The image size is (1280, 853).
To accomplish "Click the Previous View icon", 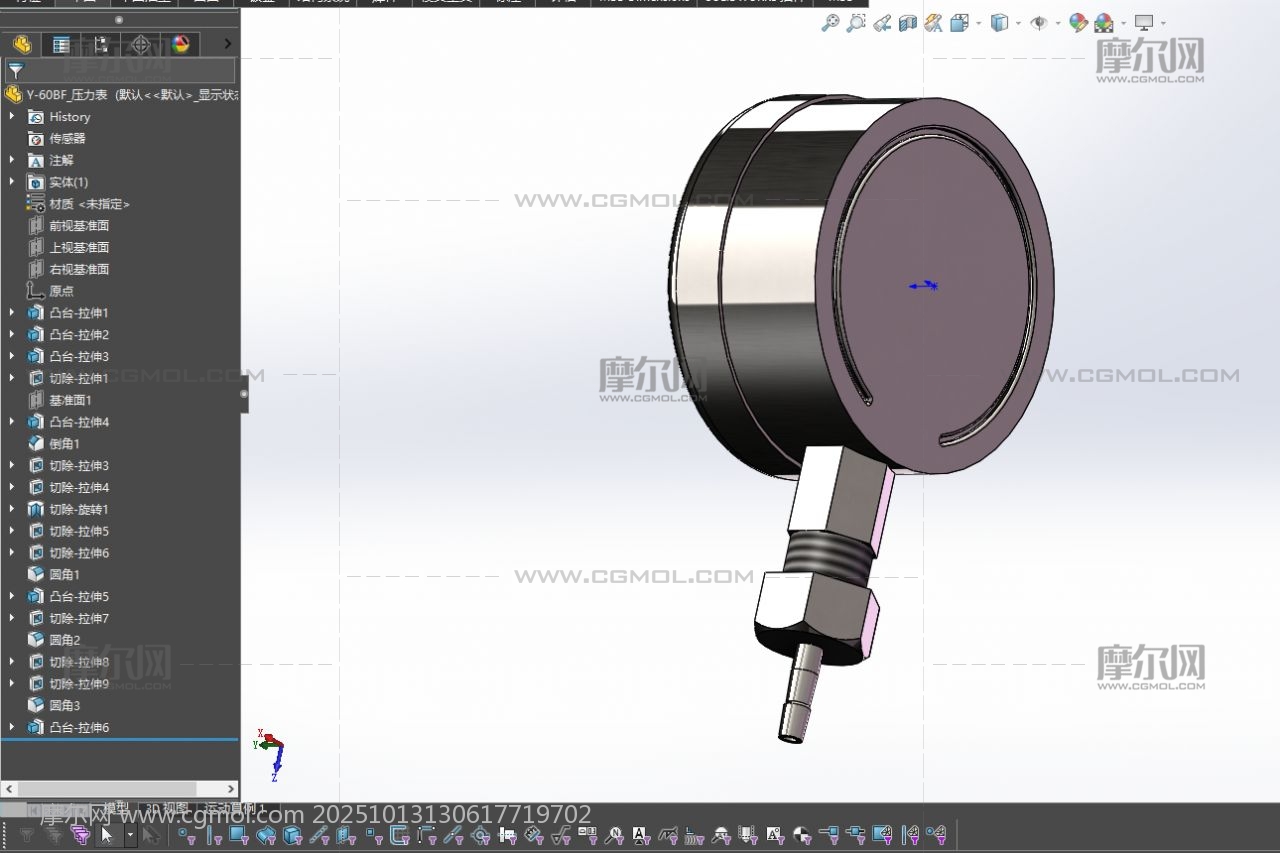I will tap(882, 23).
